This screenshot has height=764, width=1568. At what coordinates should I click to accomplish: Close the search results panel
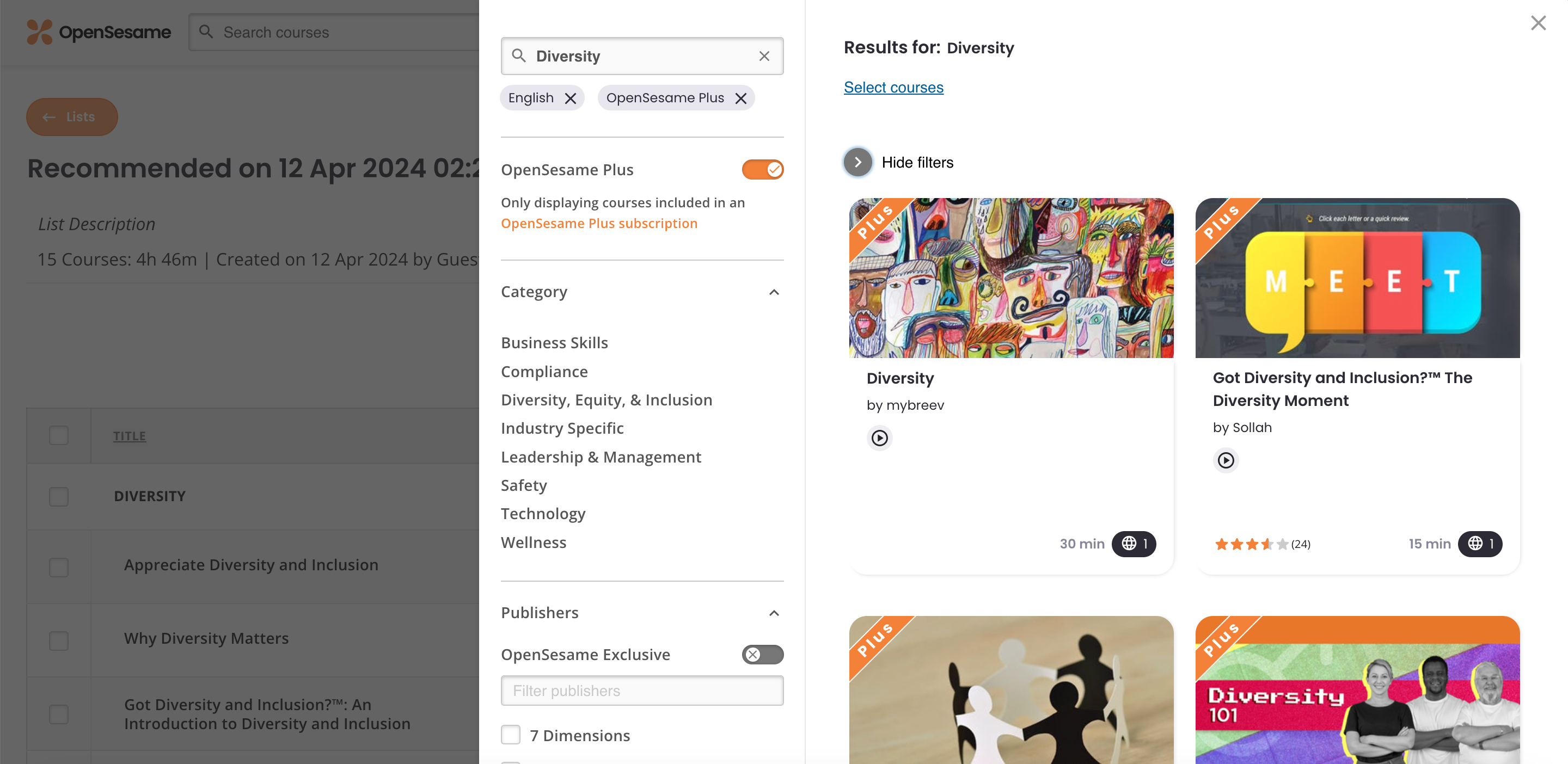[1538, 23]
